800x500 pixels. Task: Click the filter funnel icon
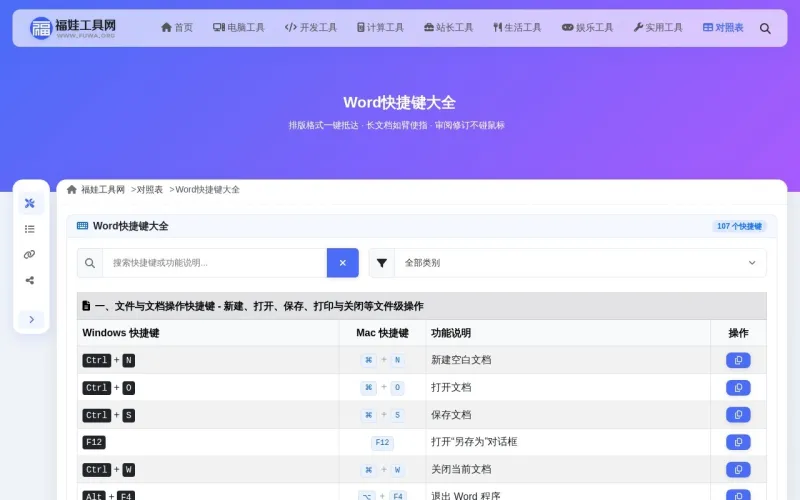coord(382,263)
